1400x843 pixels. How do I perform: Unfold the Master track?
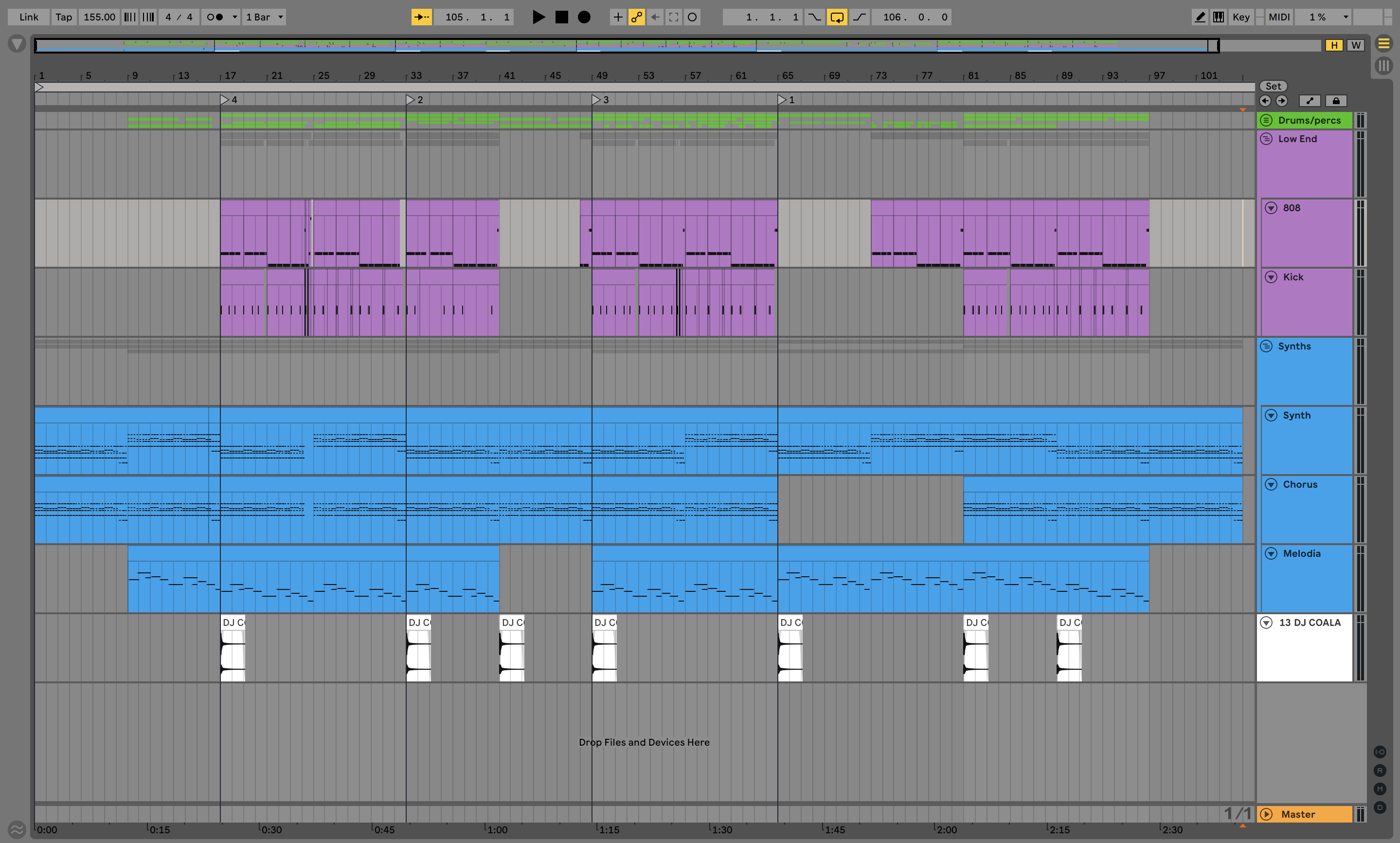1266,814
